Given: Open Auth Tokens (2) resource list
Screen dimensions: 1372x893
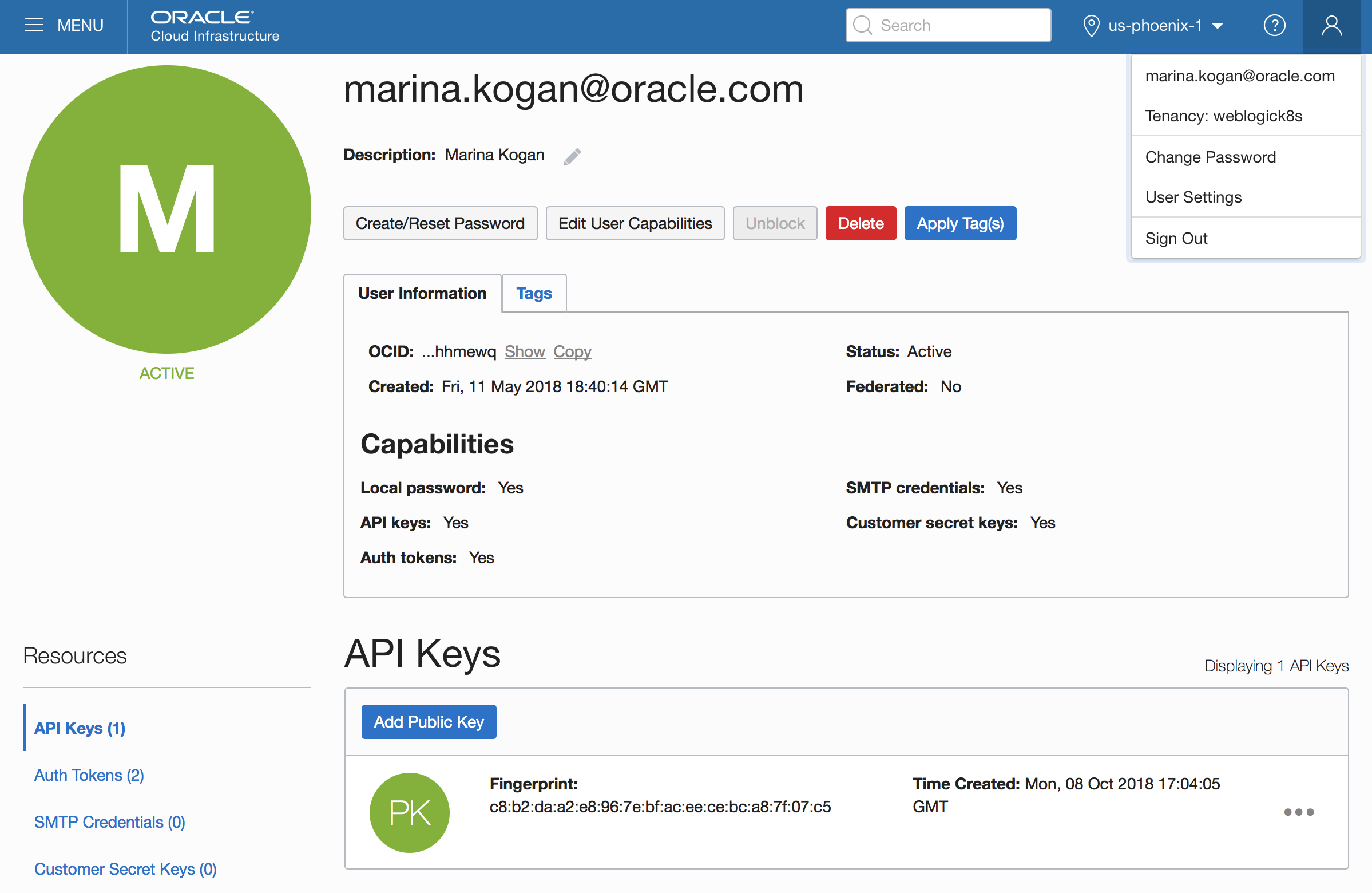Looking at the screenshot, I should 89,775.
